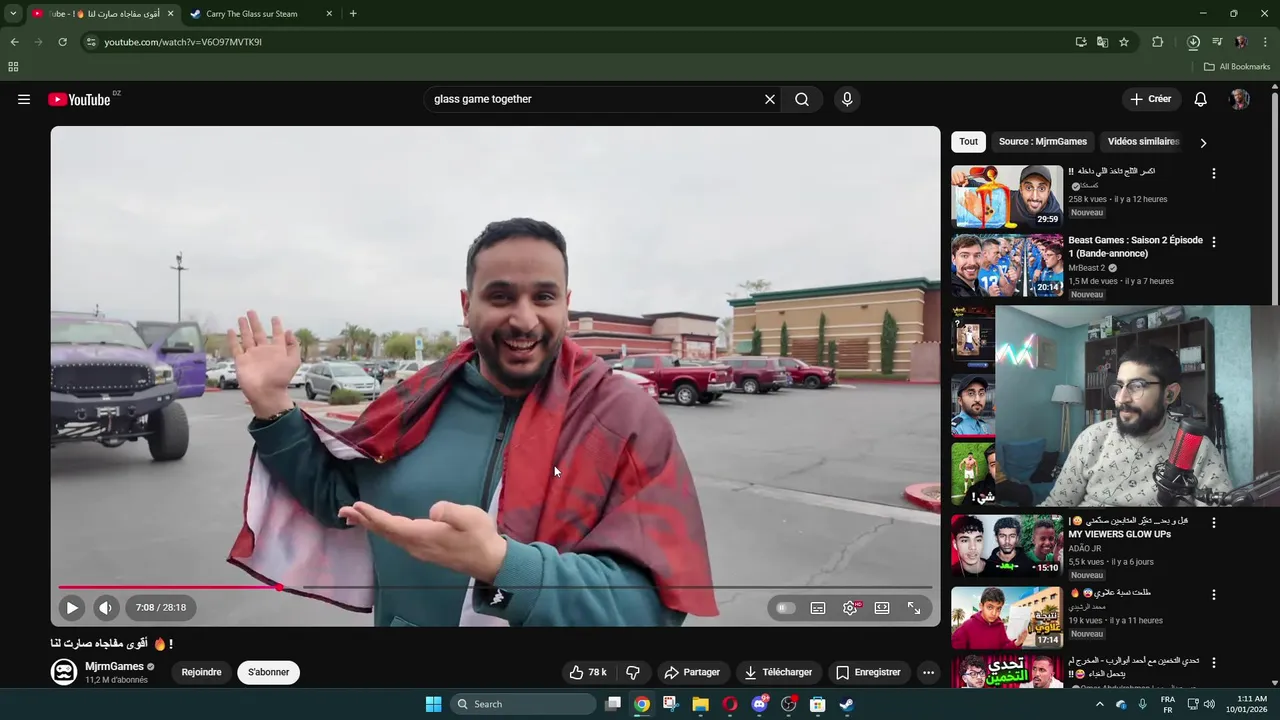The height and width of the screenshot is (720, 1280).
Task: Open the 29:59 suggested video thumbnail
Action: pos(1007,196)
